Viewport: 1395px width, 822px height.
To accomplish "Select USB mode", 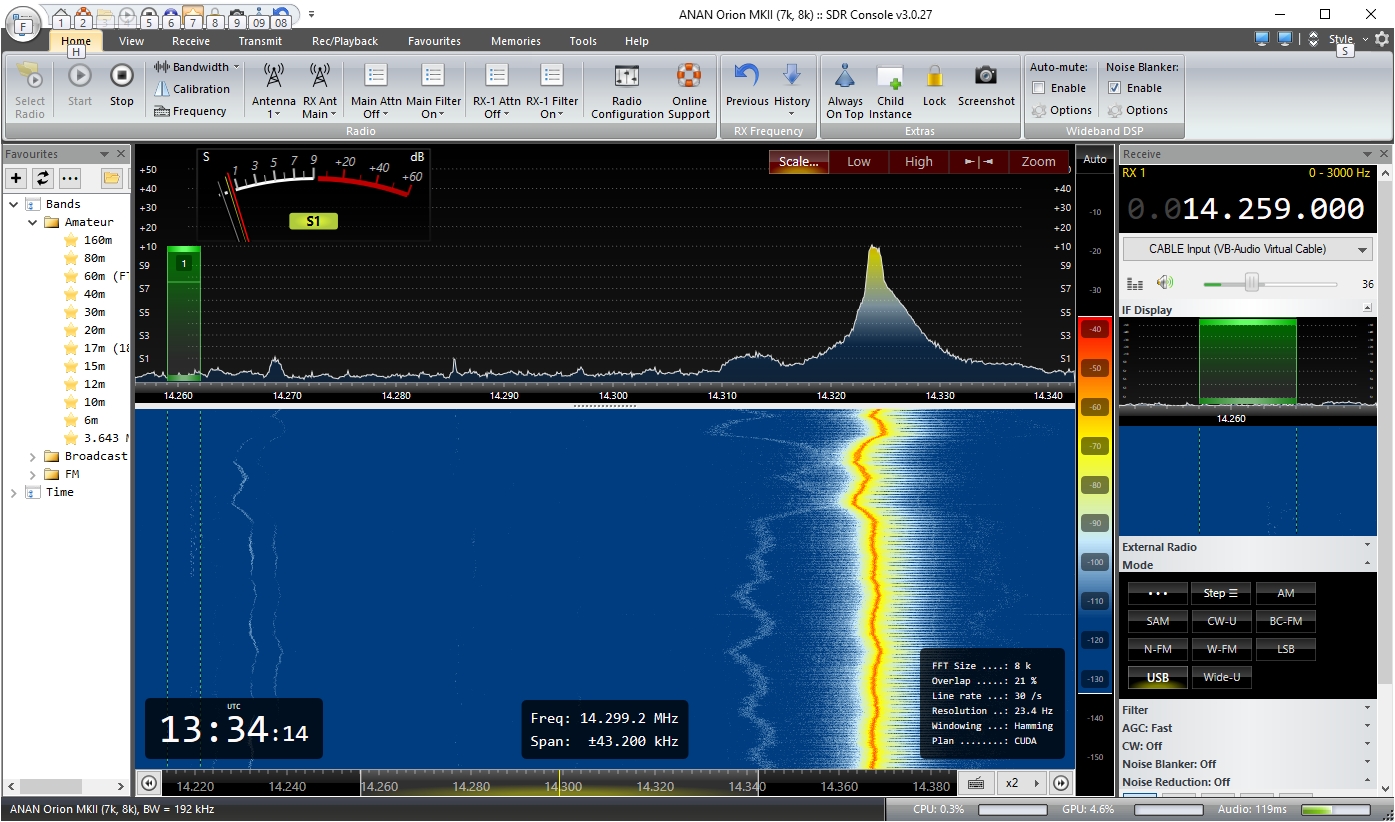I will click(x=1158, y=677).
